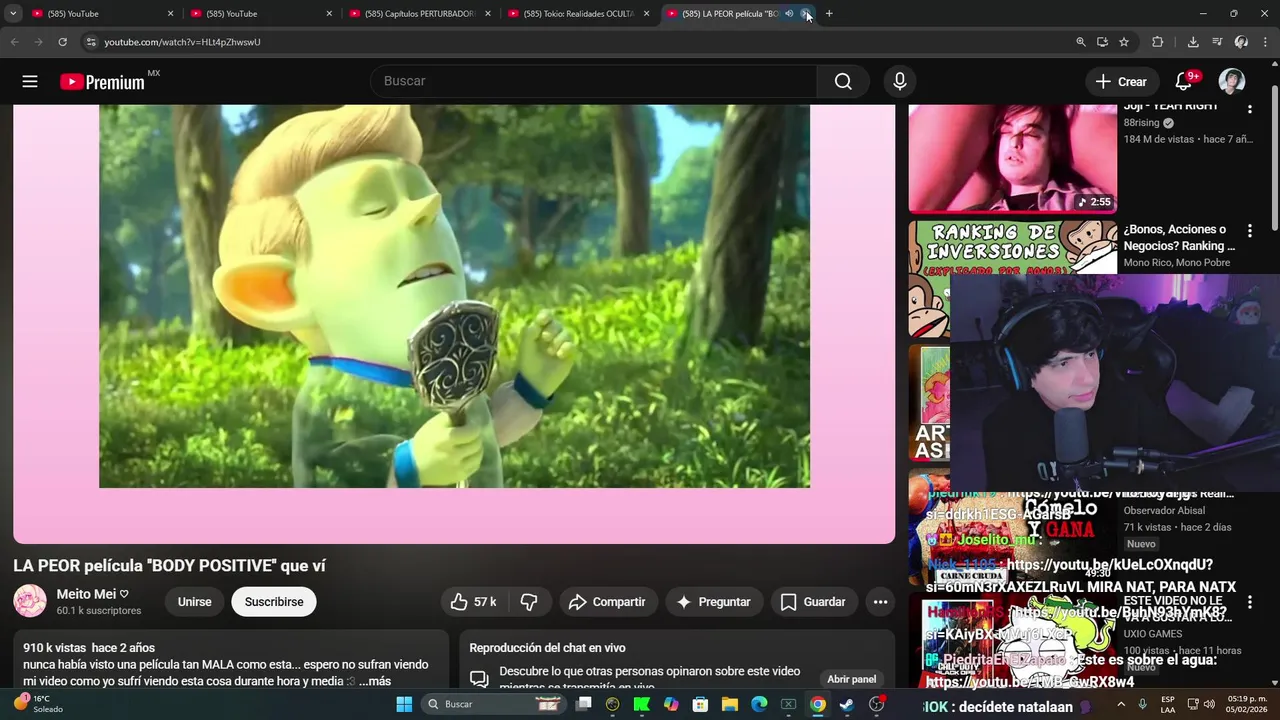Screen dimensions: 1280x720
Task: Create content with Crear button
Action: click(x=1121, y=82)
